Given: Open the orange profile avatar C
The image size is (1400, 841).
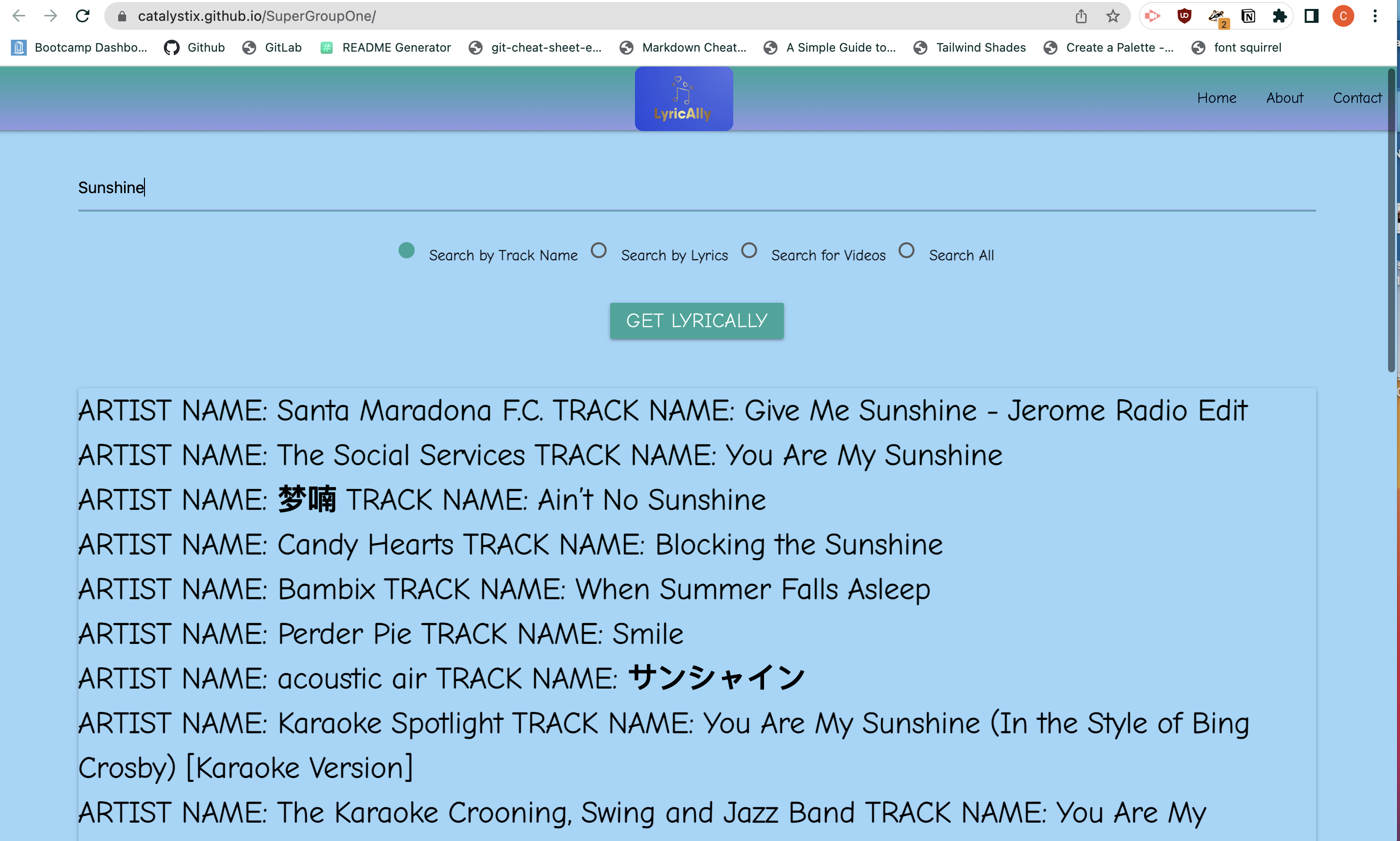Looking at the screenshot, I should point(1343,16).
